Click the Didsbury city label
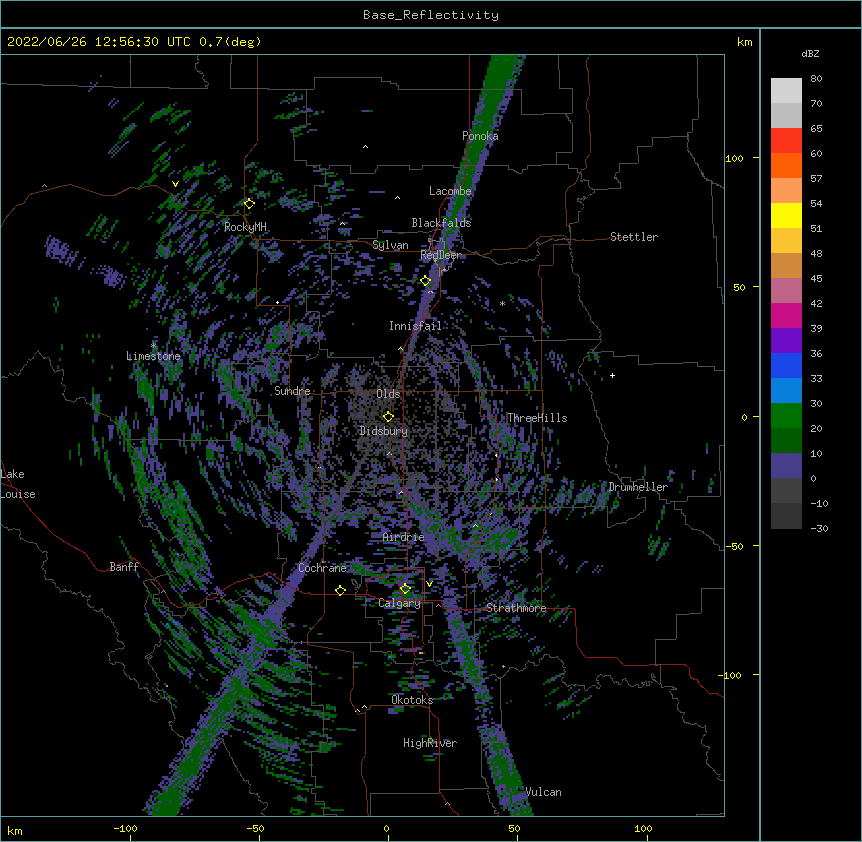Screen dimensions: 862x842 [x=383, y=431]
